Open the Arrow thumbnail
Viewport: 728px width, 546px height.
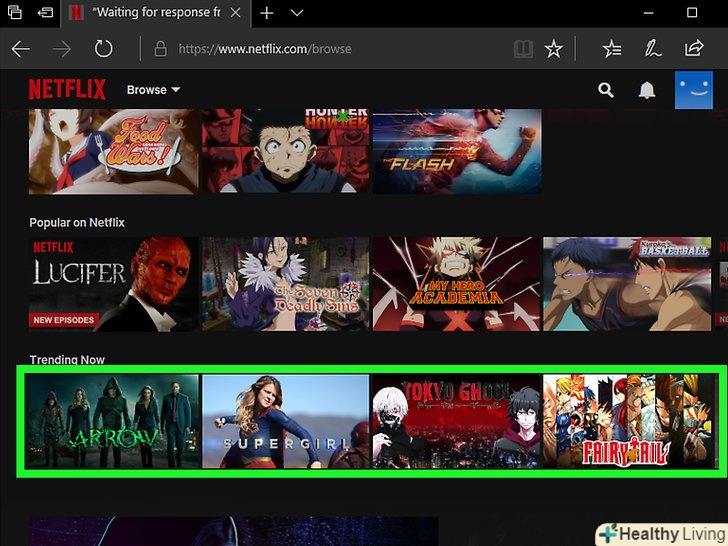pyautogui.click(x=112, y=421)
